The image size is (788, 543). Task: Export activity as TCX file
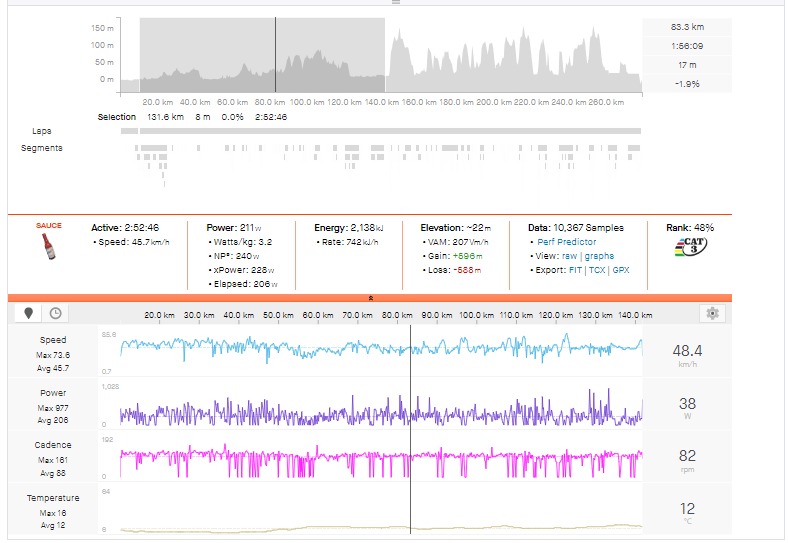[597, 270]
